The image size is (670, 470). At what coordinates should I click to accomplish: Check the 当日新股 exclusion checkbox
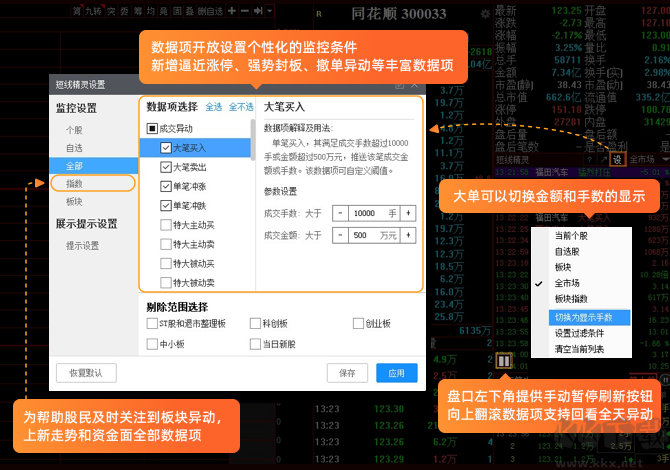(x=255, y=344)
